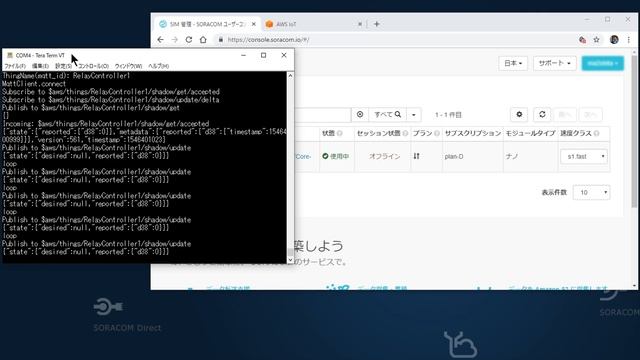The height and width of the screenshot is (360, 640).
Task: Click the circular clear icon in search
Action: [360, 115]
